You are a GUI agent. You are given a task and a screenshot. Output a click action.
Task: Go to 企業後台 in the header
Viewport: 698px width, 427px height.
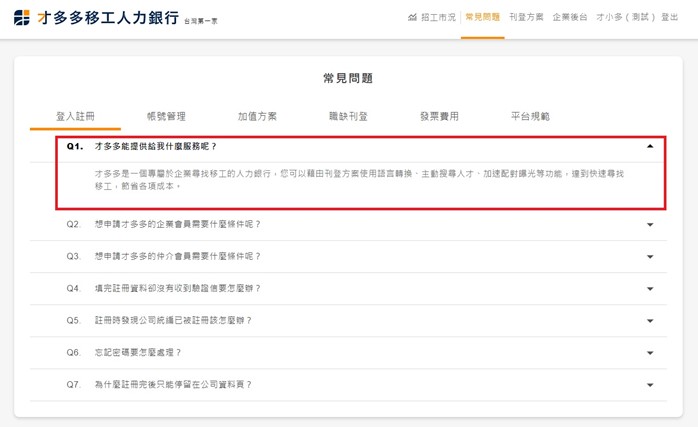click(x=570, y=18)
